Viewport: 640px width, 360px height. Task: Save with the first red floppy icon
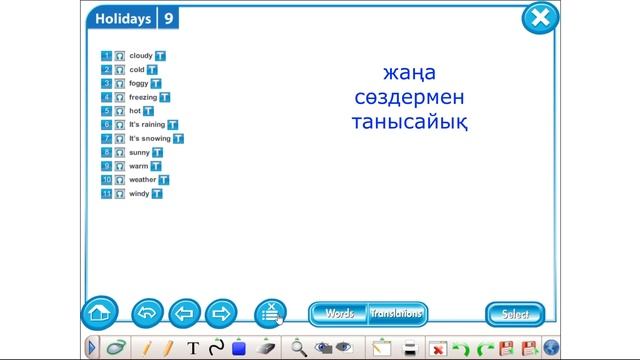pyautogui.click(x=507, y=349)
